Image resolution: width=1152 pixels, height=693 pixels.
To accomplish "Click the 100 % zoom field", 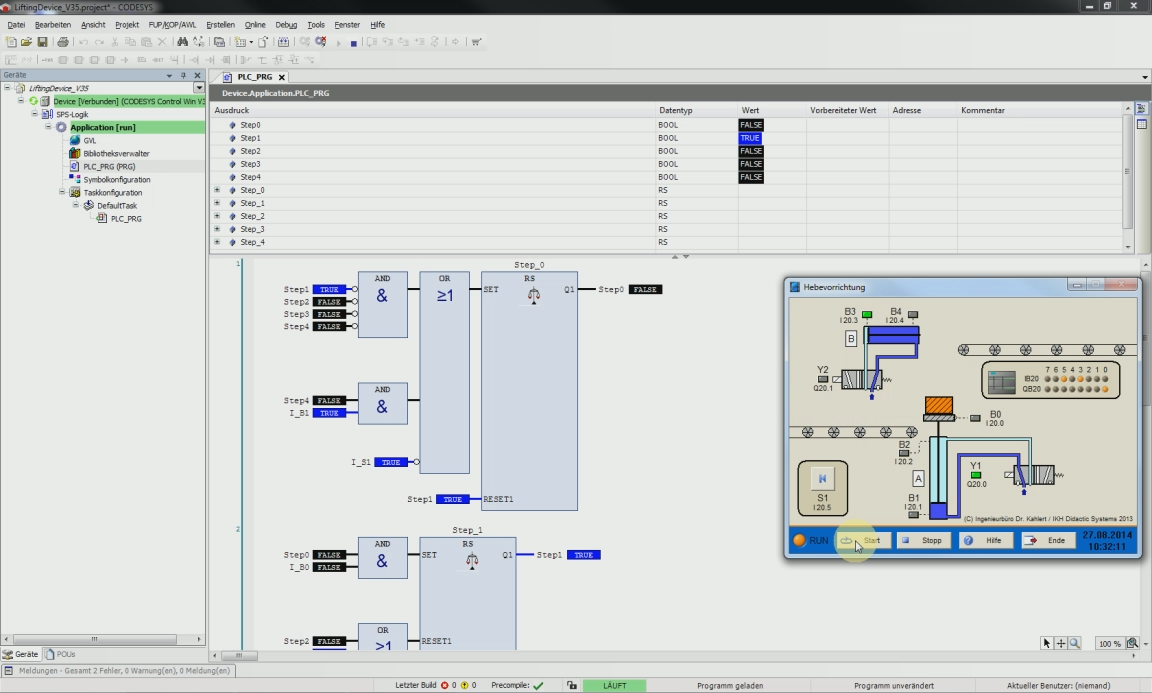I will point(1109,644).
